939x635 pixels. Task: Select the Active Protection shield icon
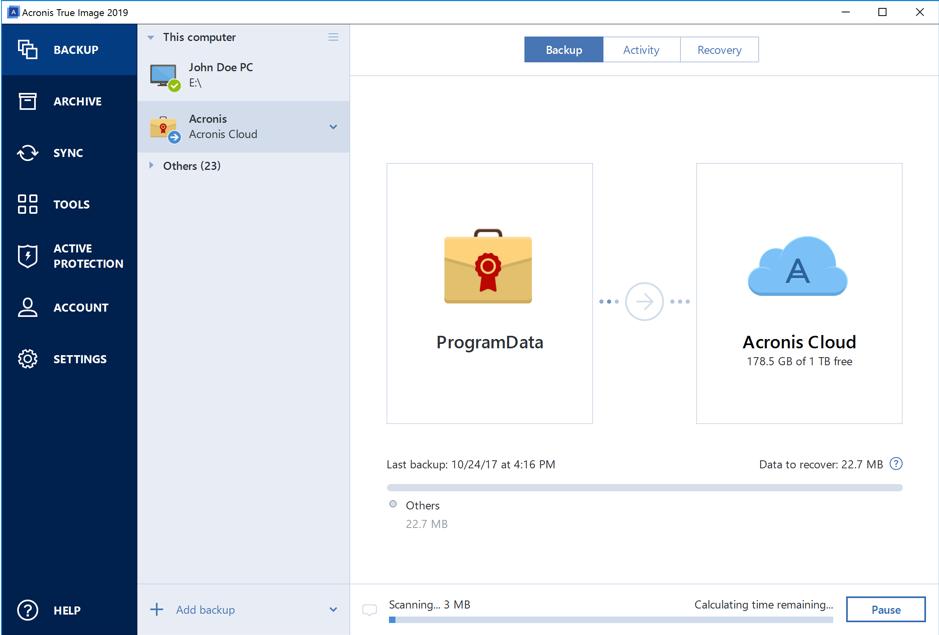pos(28,256)
